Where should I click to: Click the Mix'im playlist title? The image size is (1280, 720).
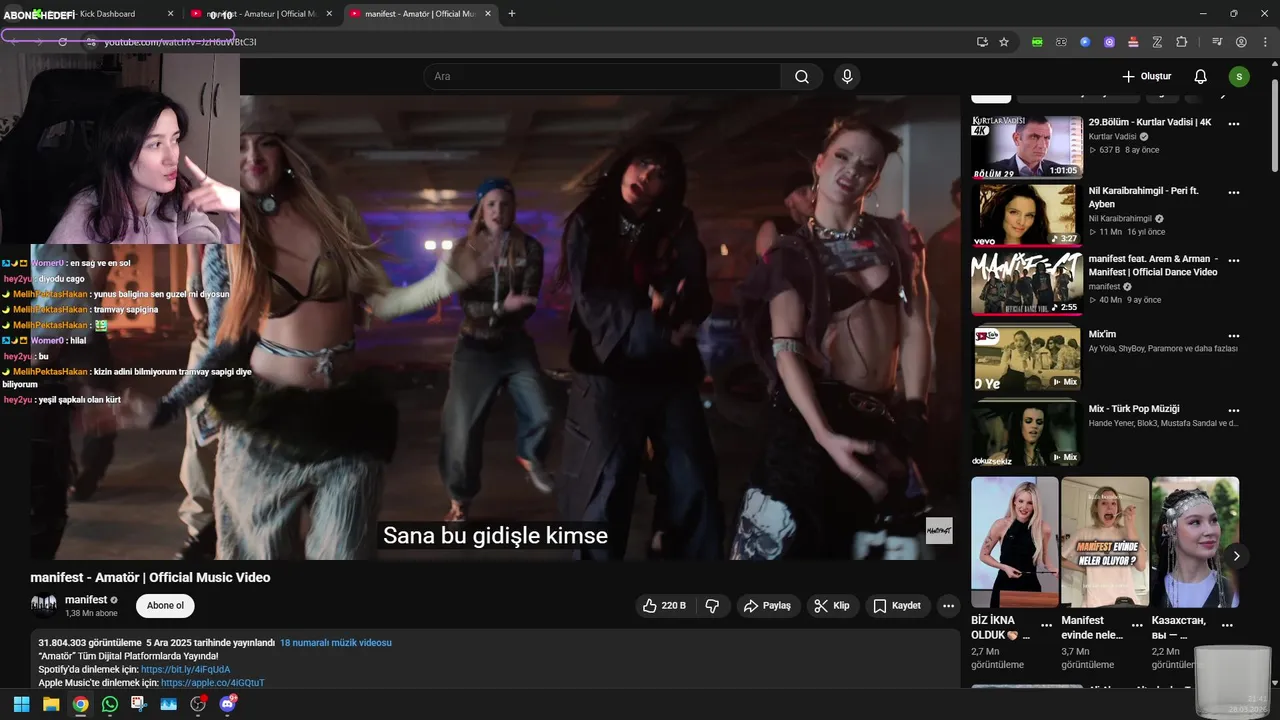pyautogui.click(x=1102, y=334)
